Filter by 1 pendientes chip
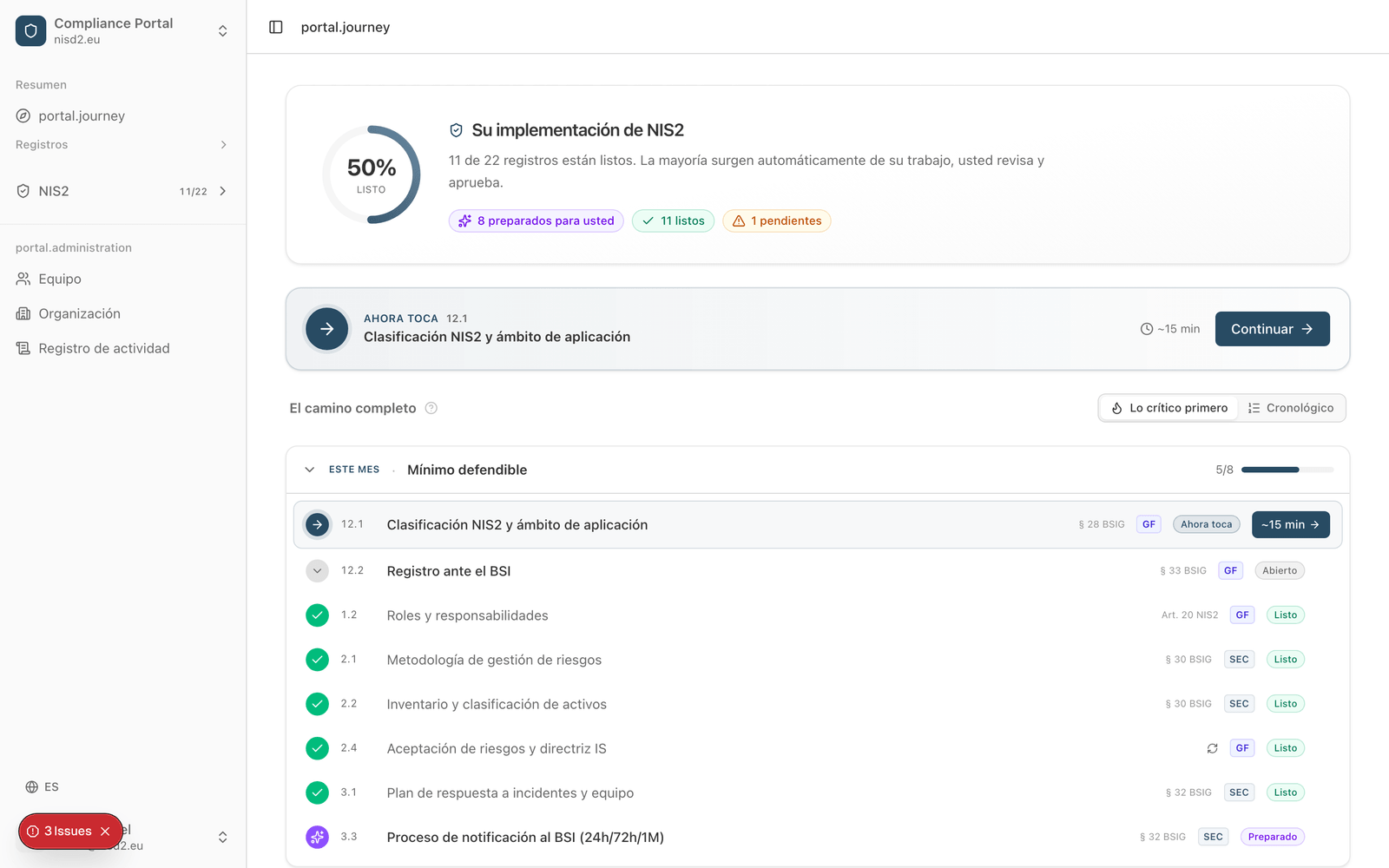Image resolution: width=1389 pixels, height=868 pixels. click(777, 220)
